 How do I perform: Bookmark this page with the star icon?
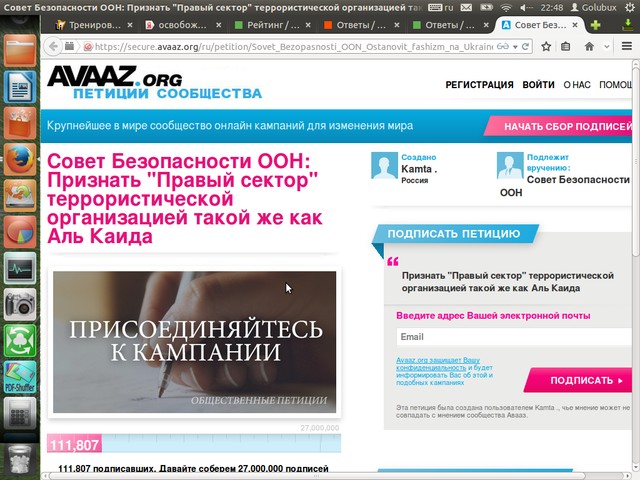click(546, 47)
